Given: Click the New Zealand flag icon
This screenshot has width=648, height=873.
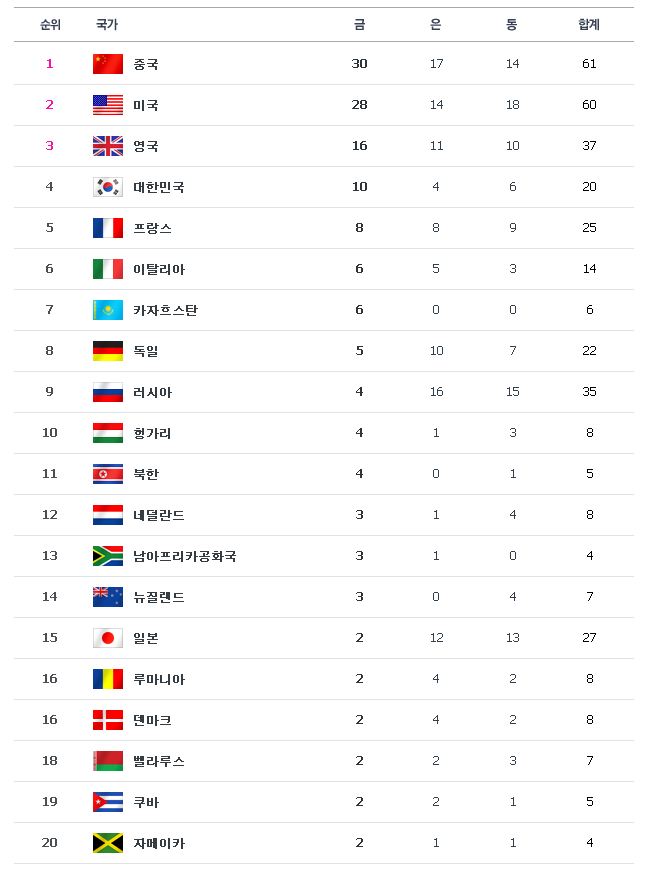Looking at the screenshot, I should (107, 597).
